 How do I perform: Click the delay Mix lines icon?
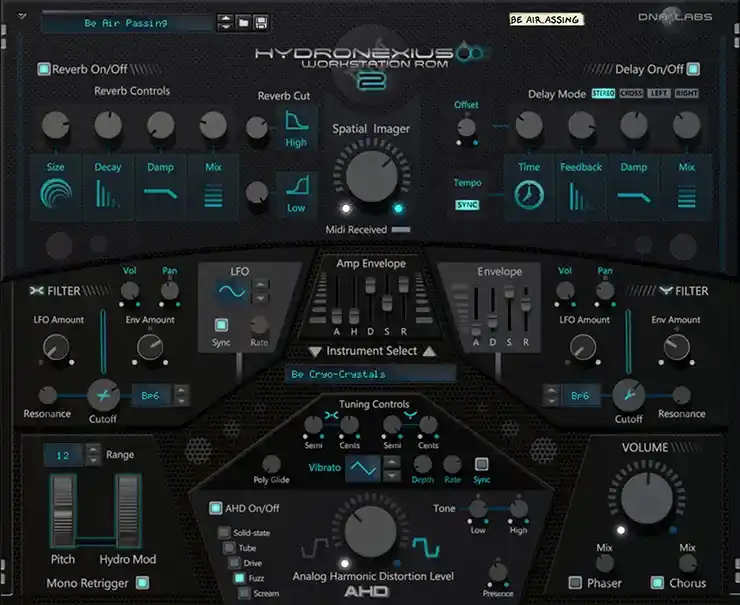(687, 196)
